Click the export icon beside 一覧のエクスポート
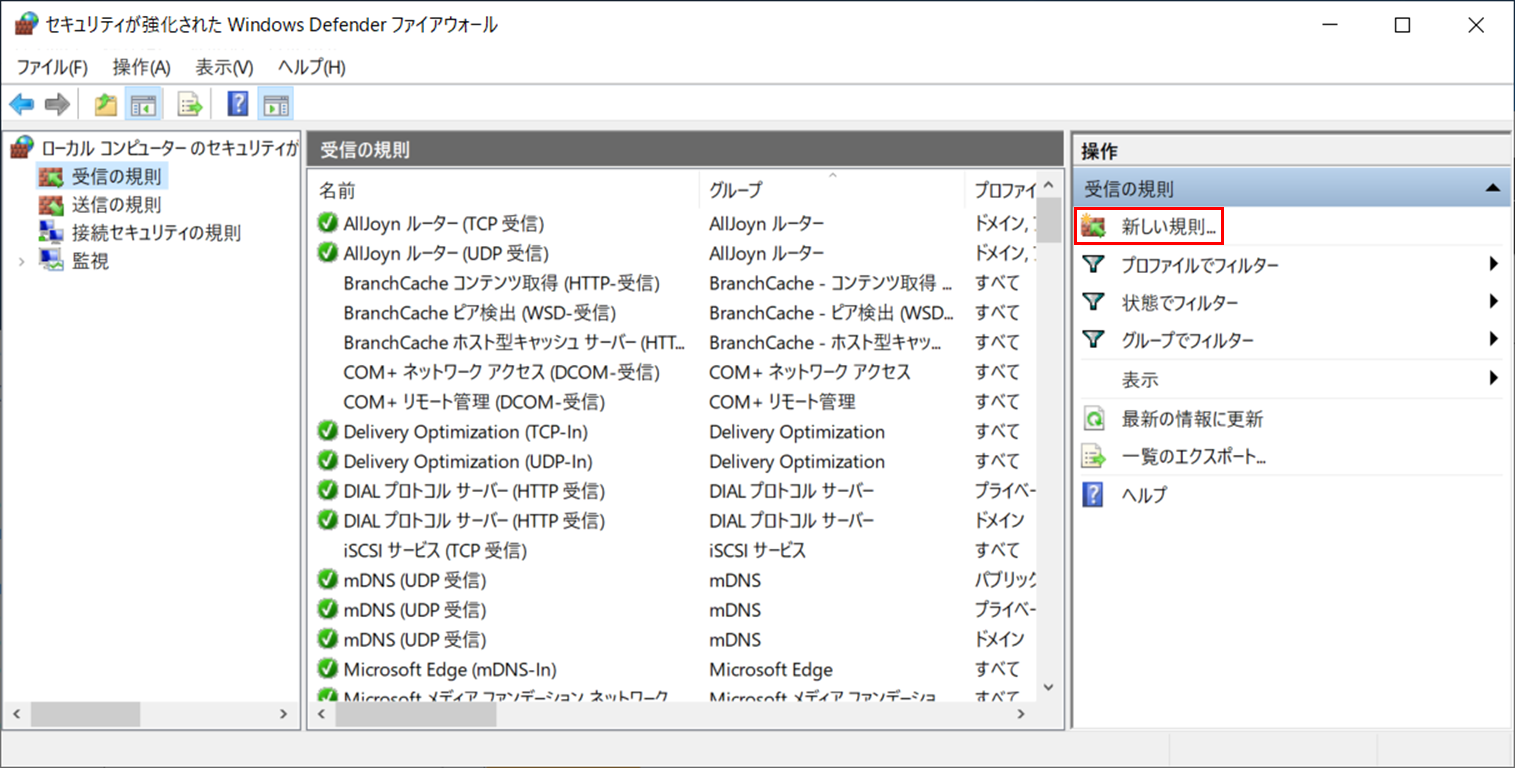Viewport: 1515px width, 768px height. pyautogui.click(x=1094, y=457)
